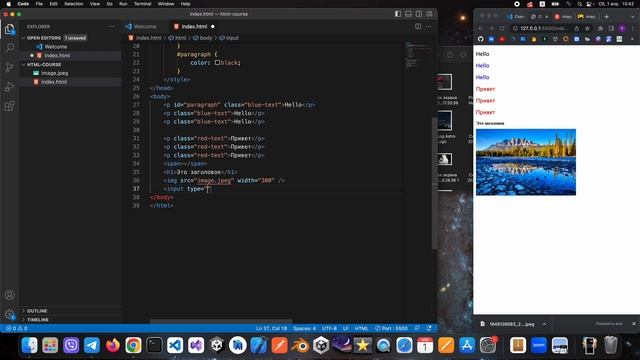Open the GitHub bookmark in Chrome
Image resolution: width=640 pixels, height=360 pixels.
(x=480, y=39)
